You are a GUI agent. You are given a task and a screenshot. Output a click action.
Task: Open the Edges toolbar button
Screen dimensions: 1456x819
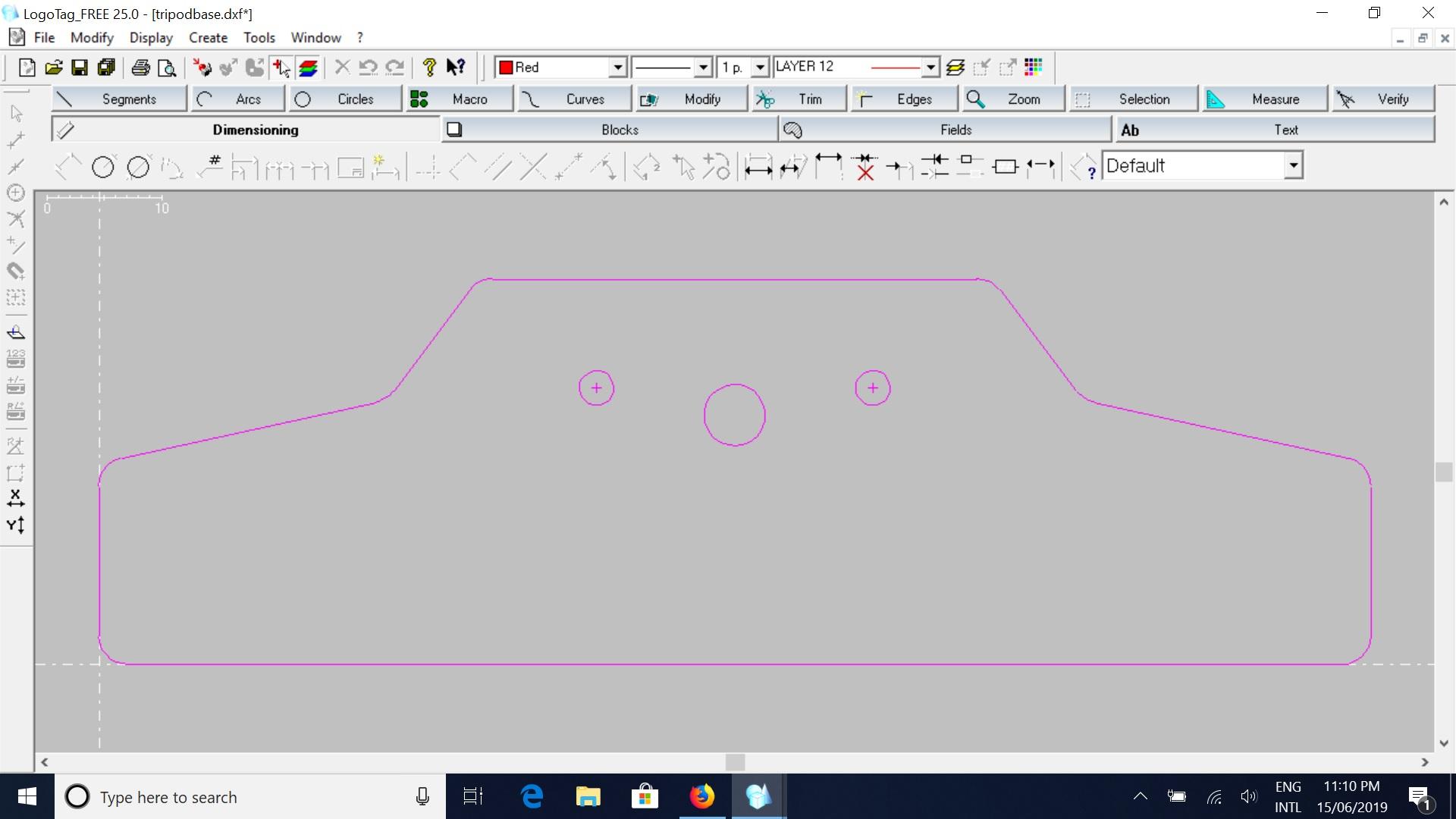[x=904, y=99]
